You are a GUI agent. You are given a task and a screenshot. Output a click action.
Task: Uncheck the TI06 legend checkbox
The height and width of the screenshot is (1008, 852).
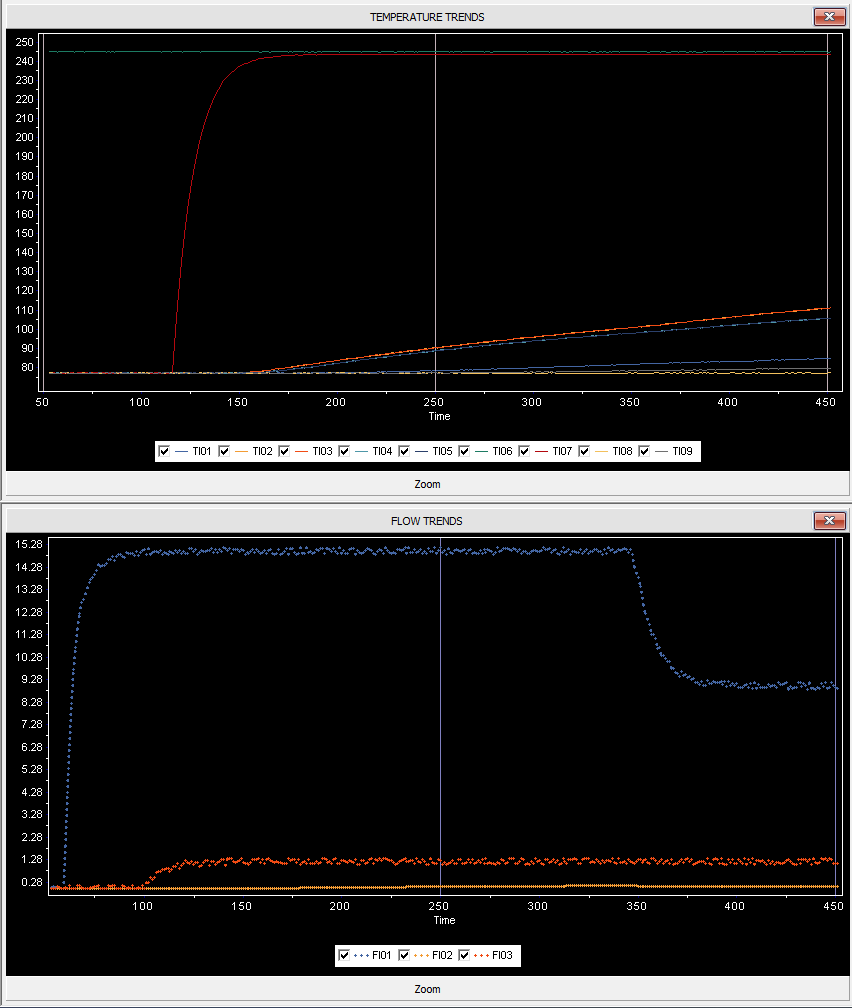(464, 452)
